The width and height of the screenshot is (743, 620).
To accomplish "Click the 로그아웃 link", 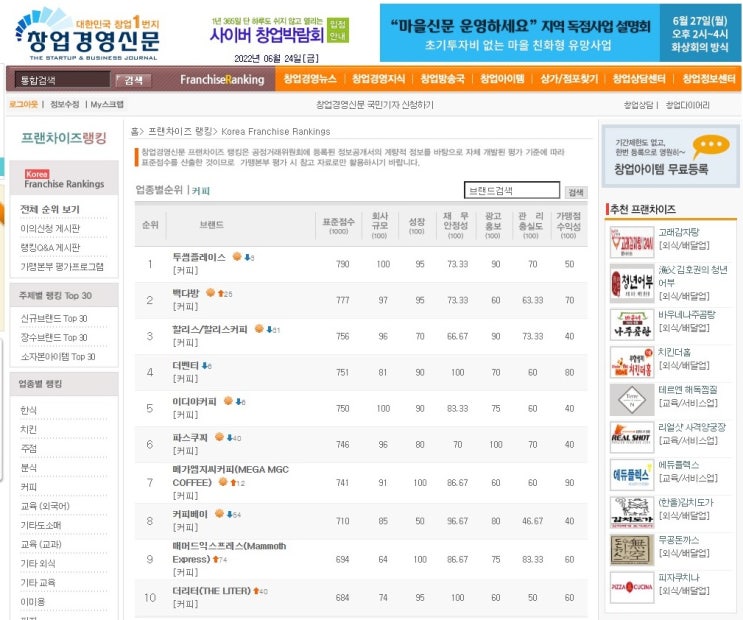I will (x=23, y=104).
